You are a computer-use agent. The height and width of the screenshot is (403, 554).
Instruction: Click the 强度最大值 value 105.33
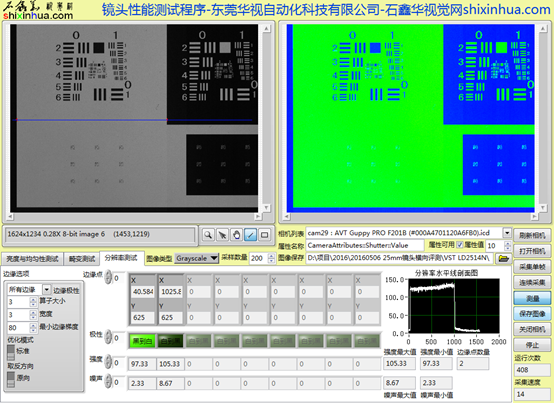[399, 363]
